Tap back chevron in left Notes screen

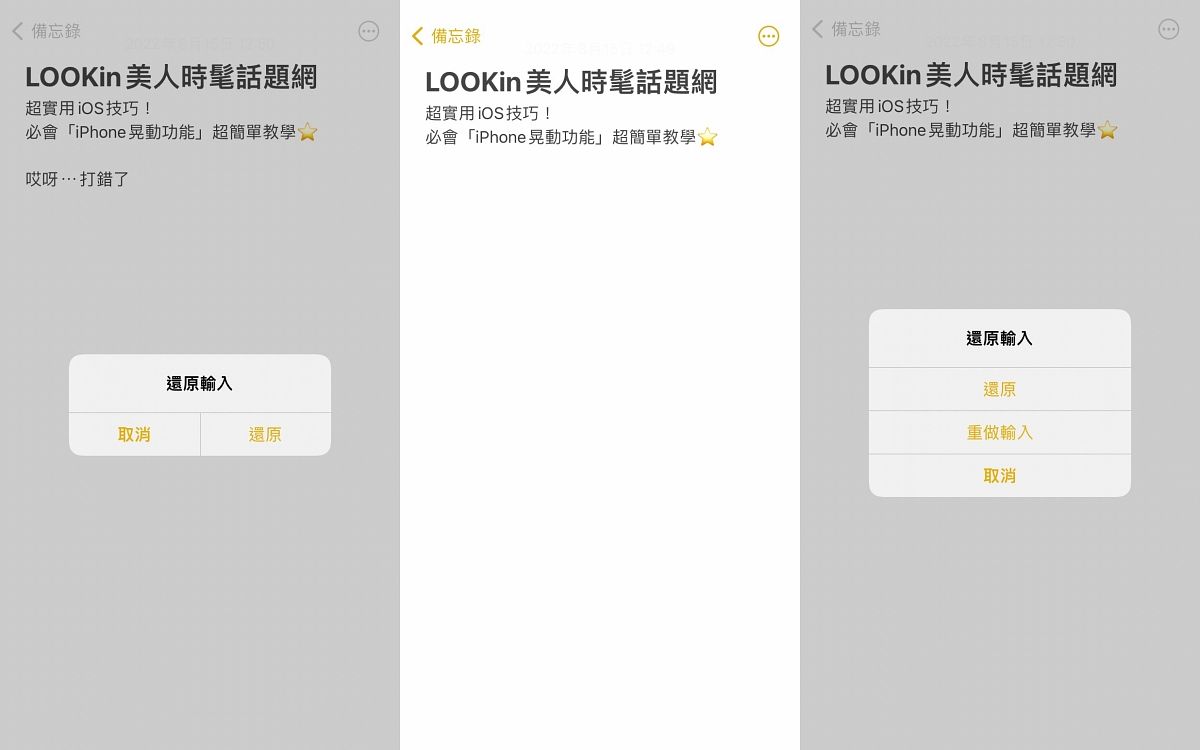tap(17, 31)
